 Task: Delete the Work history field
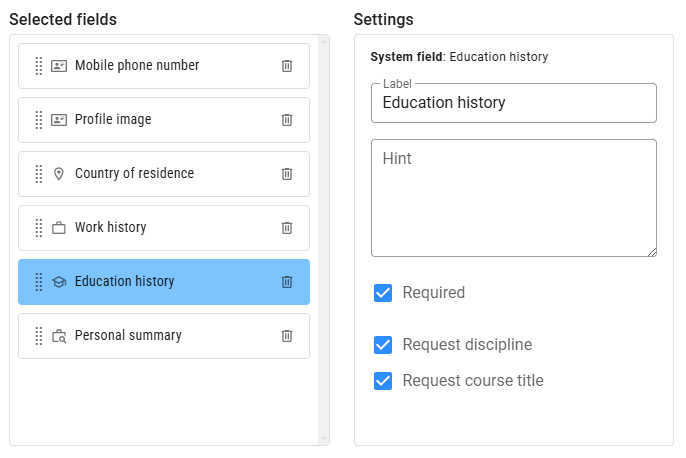287,228
